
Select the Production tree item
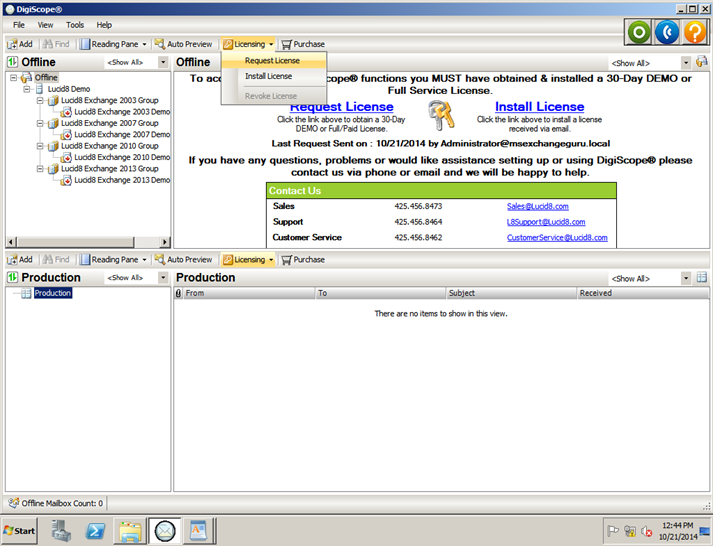tap(53, 293)
